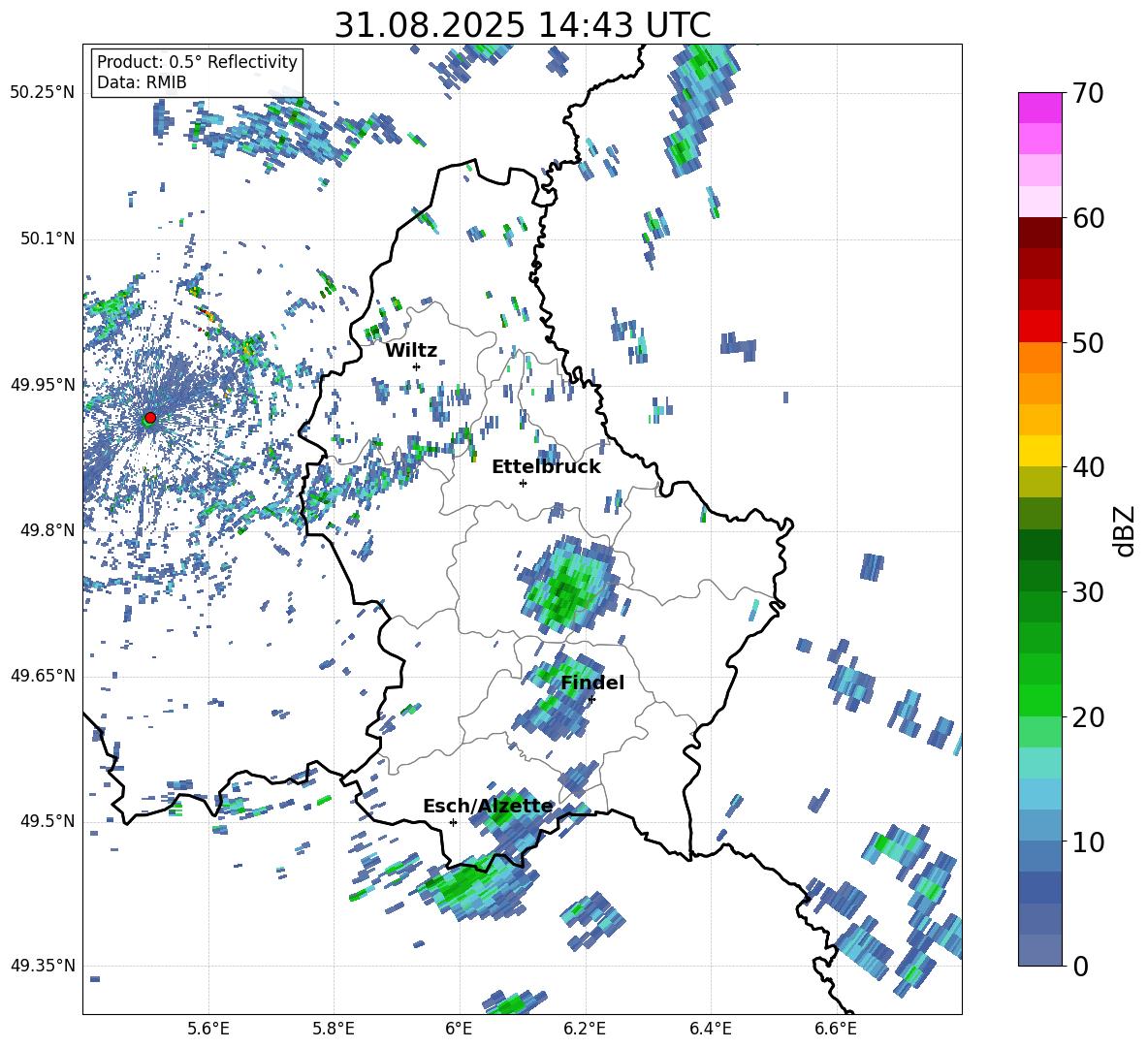
Task: Click the 50.25°N latitude label
Action: [43, 93]
